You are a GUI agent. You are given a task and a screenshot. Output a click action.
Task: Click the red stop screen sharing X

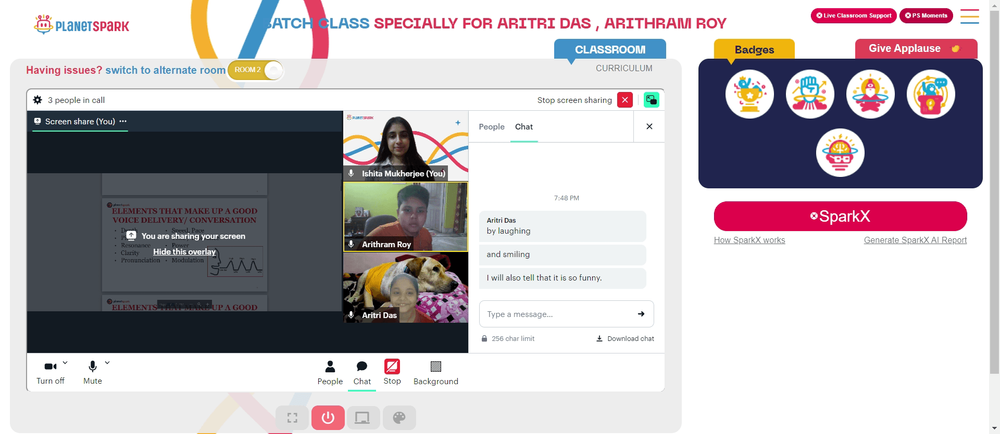625,100
